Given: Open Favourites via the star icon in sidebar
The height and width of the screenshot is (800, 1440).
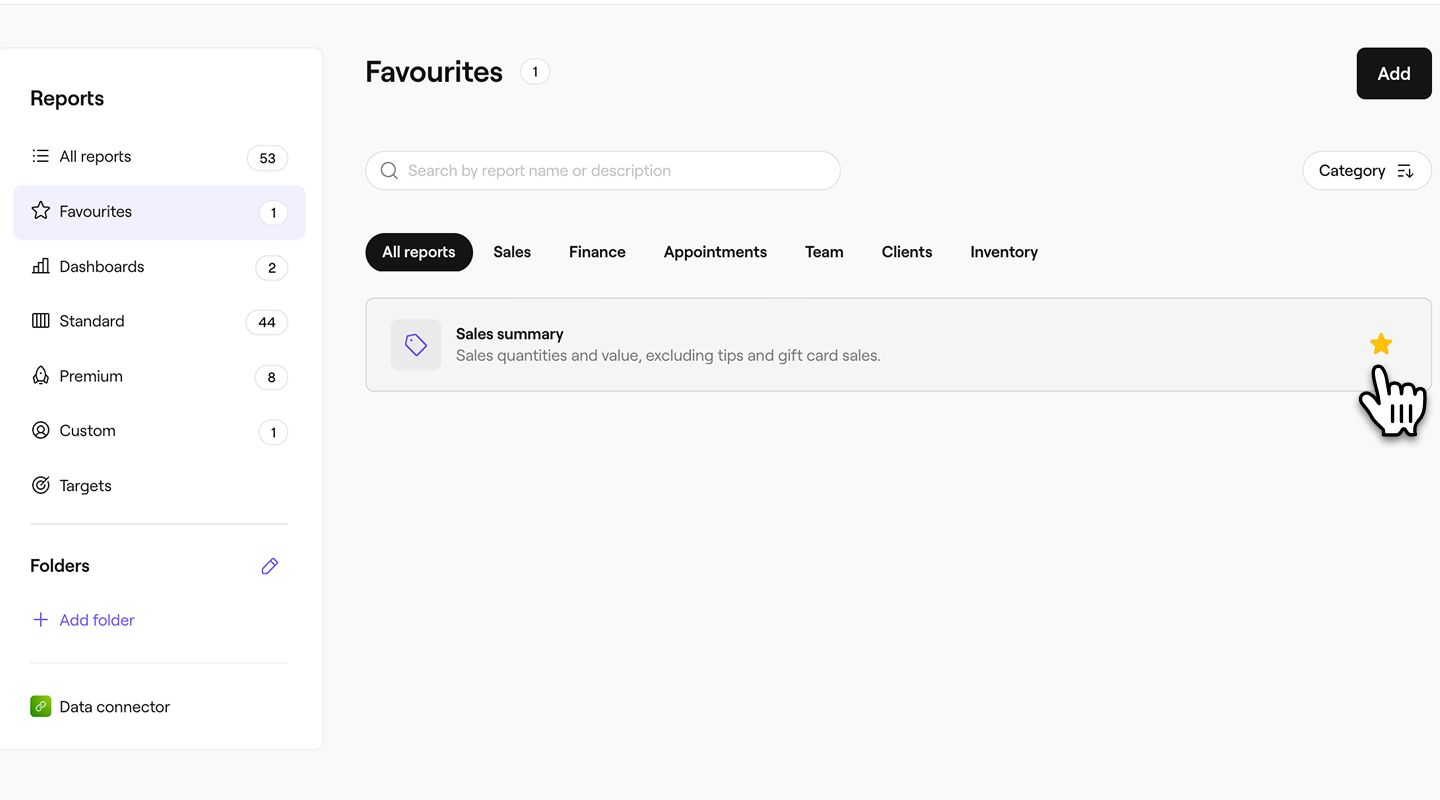Looking at the screenshot, I should coord(40,211).
